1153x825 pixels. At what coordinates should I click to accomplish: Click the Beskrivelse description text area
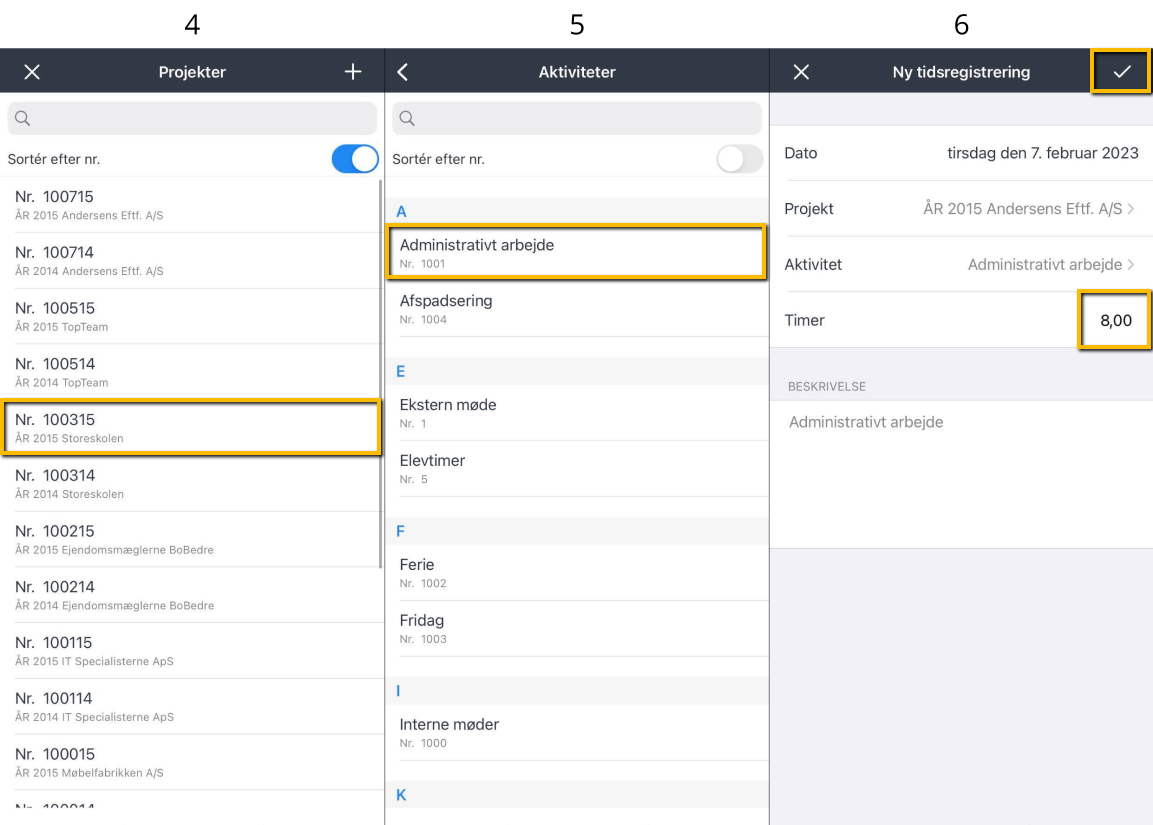960,470
